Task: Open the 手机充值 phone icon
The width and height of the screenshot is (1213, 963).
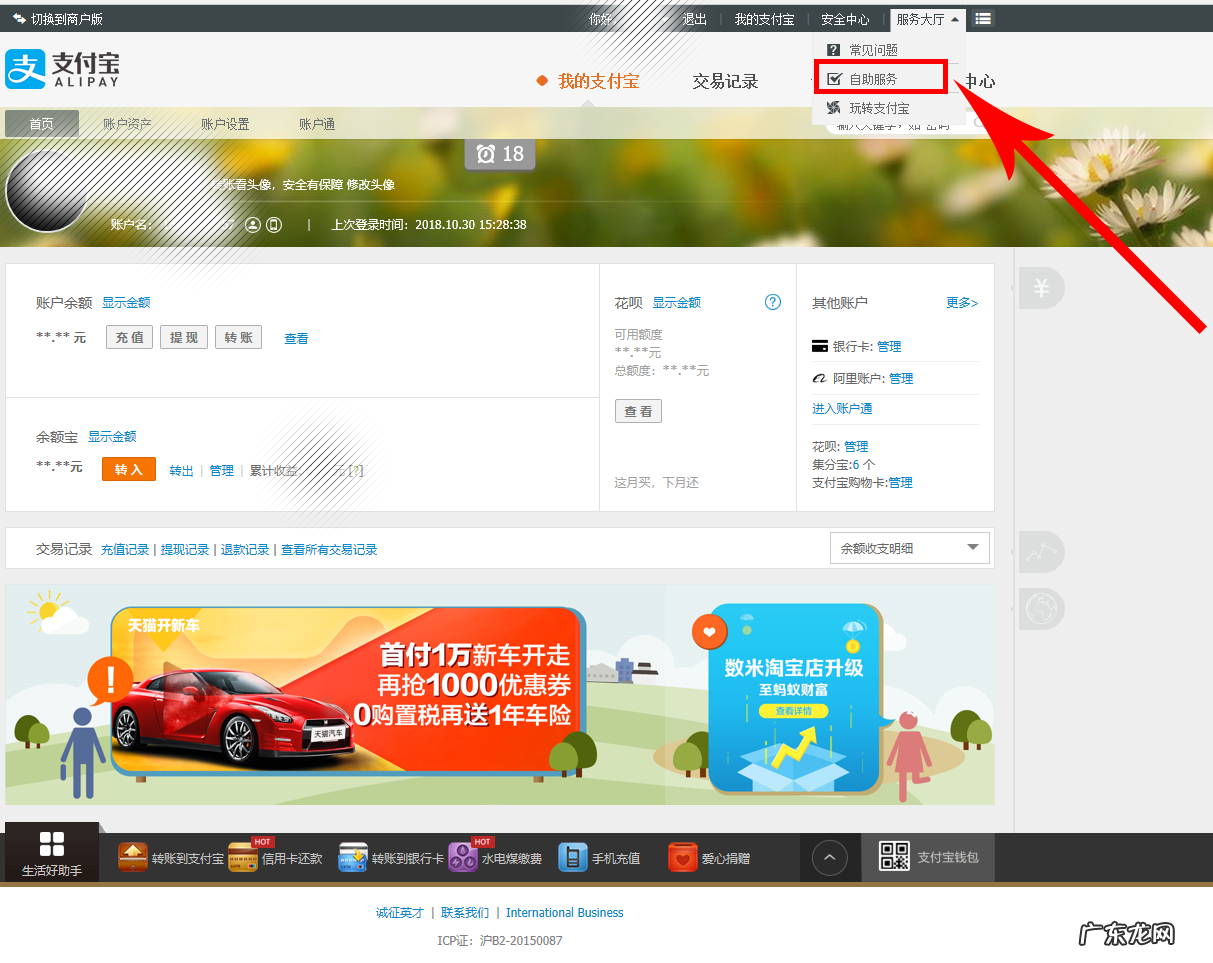Action: tap(572, 858)
